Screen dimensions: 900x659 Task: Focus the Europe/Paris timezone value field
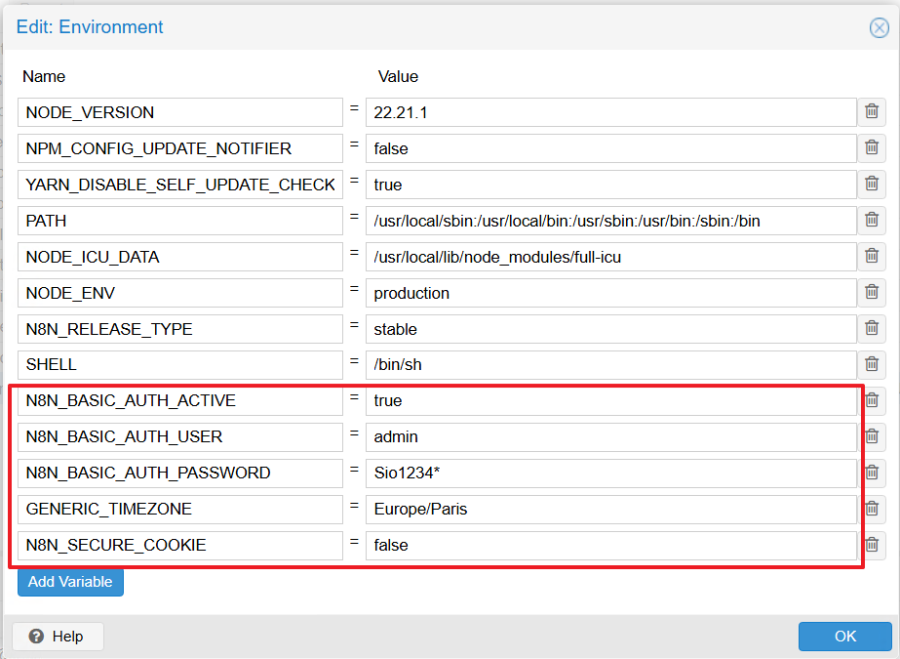click(610, 509)
